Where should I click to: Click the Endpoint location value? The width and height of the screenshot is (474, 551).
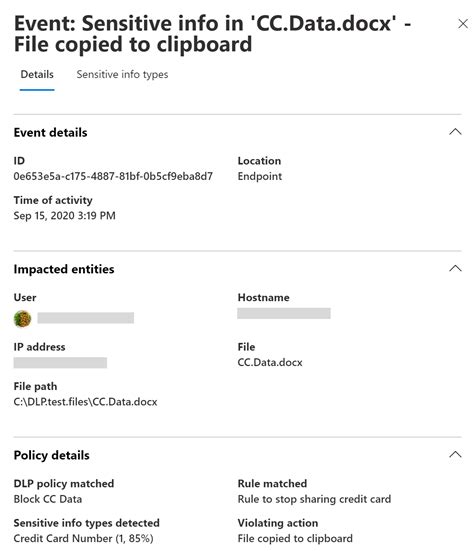pos(260,176)
